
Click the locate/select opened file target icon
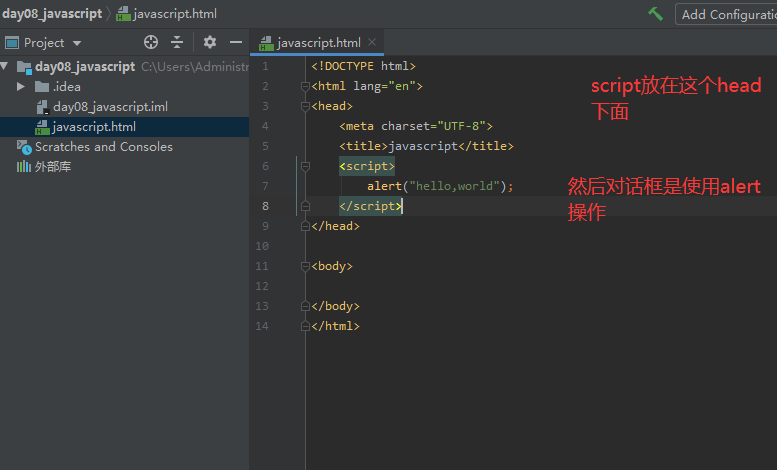tap(151, 42)
